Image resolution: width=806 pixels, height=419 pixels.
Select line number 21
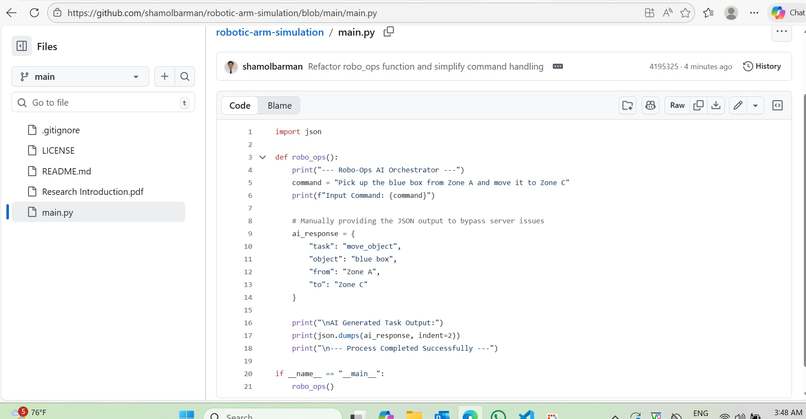click(x=248, y=387)
